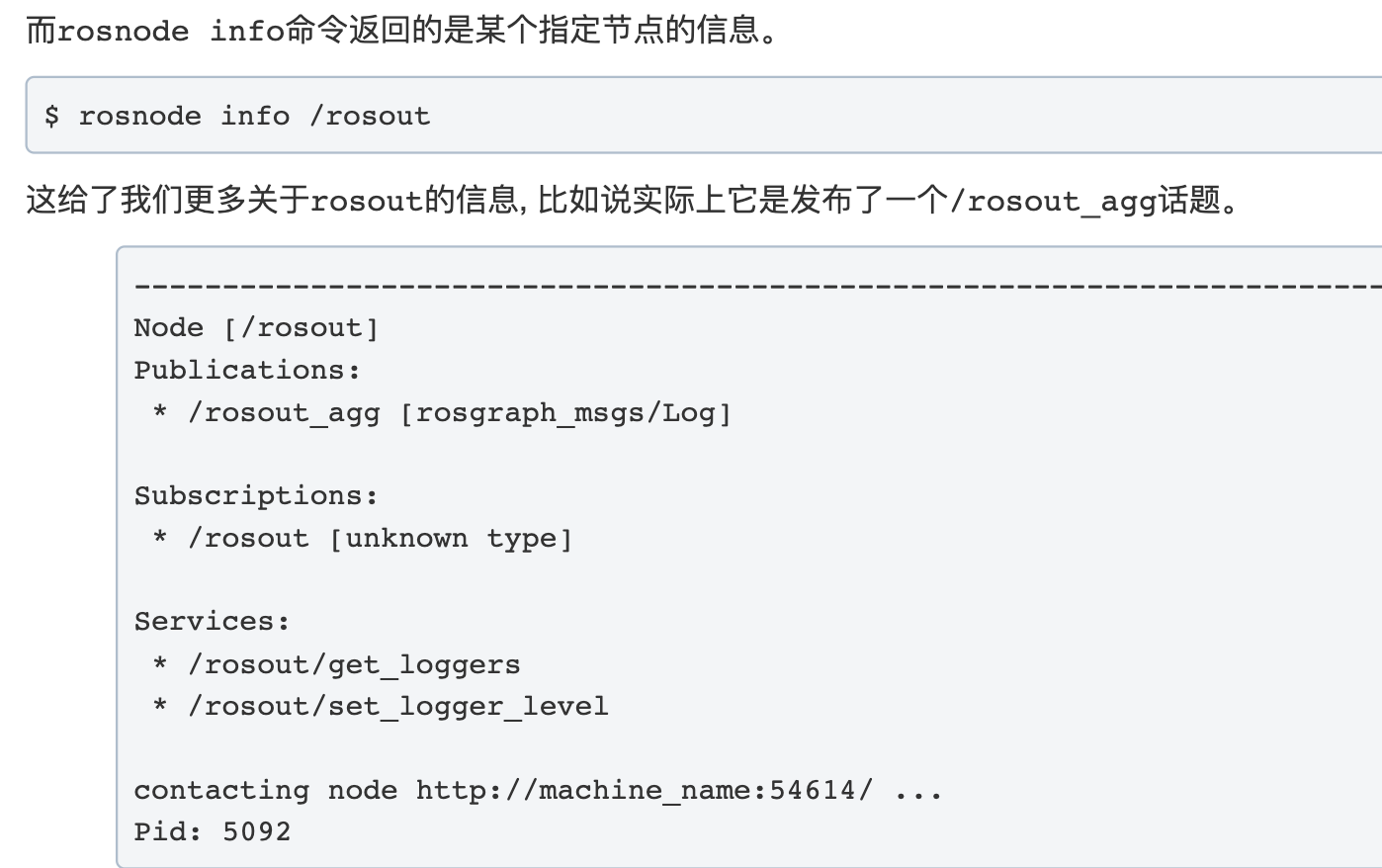
Task: Click the "Services:" heading
Action: click(x=212, y=622)
